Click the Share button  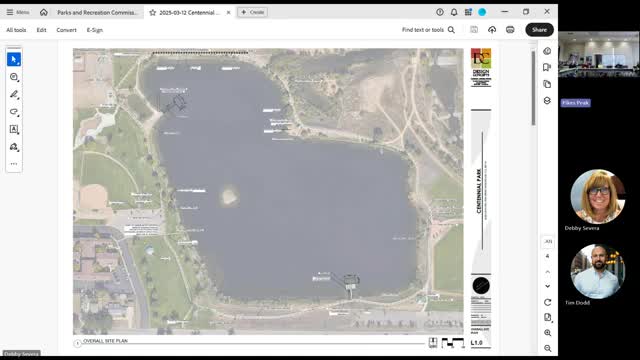tap(539, 30)
